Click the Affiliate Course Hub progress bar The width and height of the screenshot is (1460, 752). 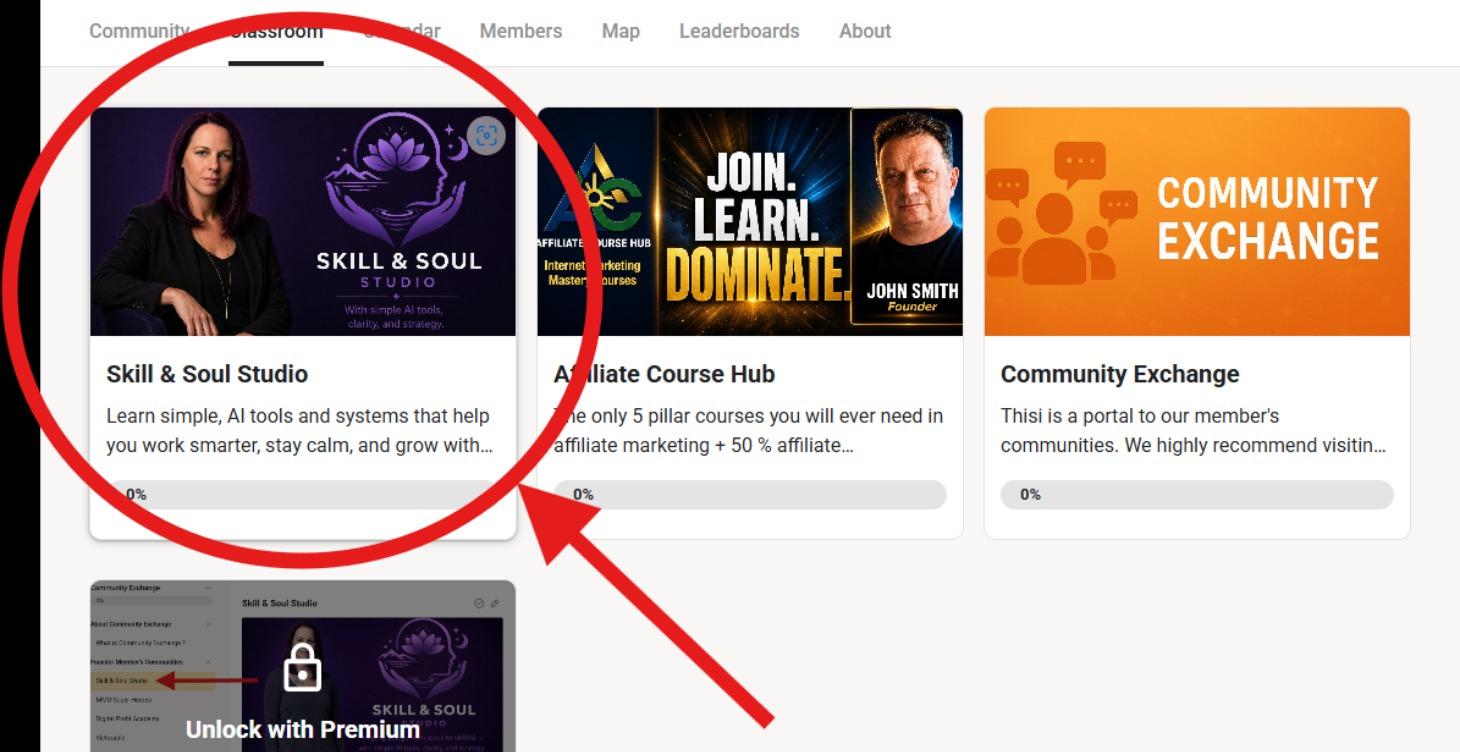pos(750,494)
